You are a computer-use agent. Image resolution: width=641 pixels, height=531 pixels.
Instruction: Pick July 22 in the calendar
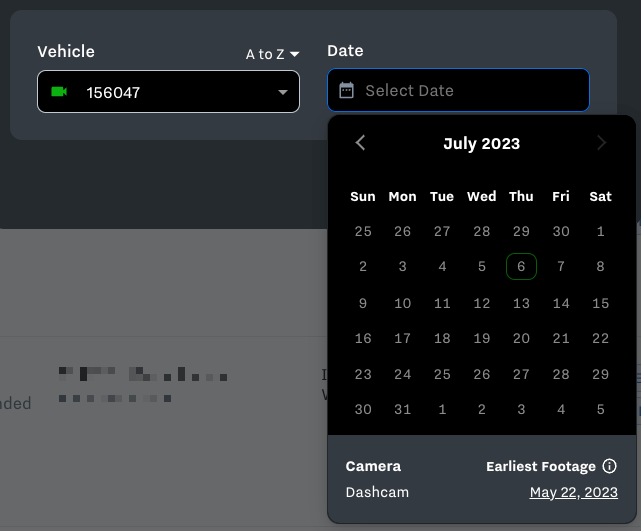(x=600, y=338)
